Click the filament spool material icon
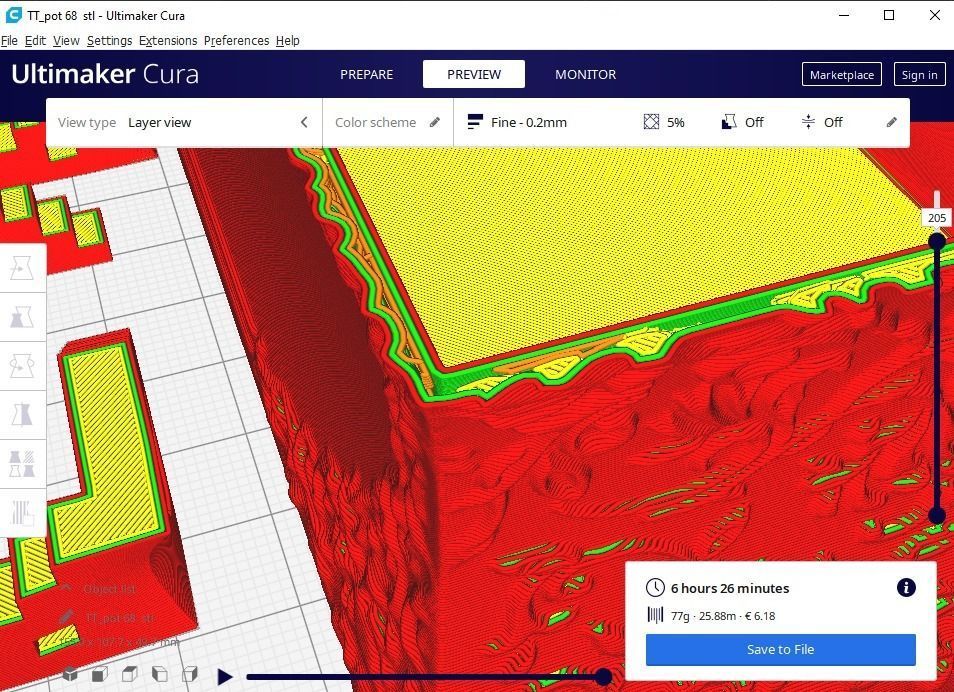954x692 pixels. pos(655,615)
